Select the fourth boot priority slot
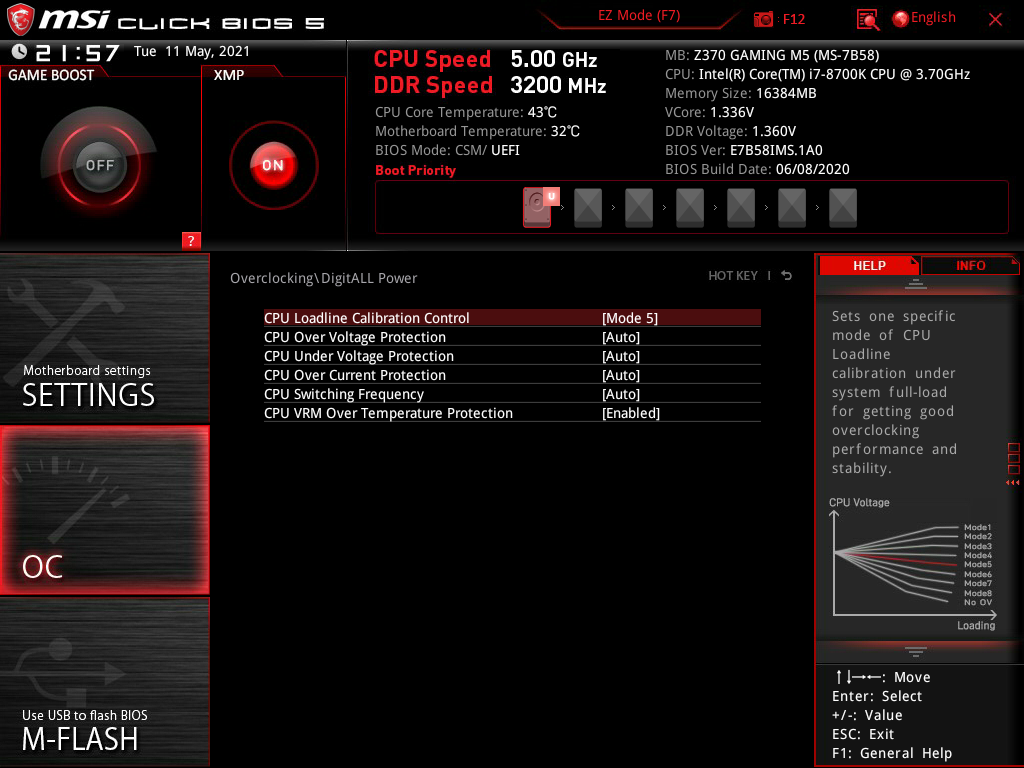This screenshot has width=1024, height=768. pos(690,208)
